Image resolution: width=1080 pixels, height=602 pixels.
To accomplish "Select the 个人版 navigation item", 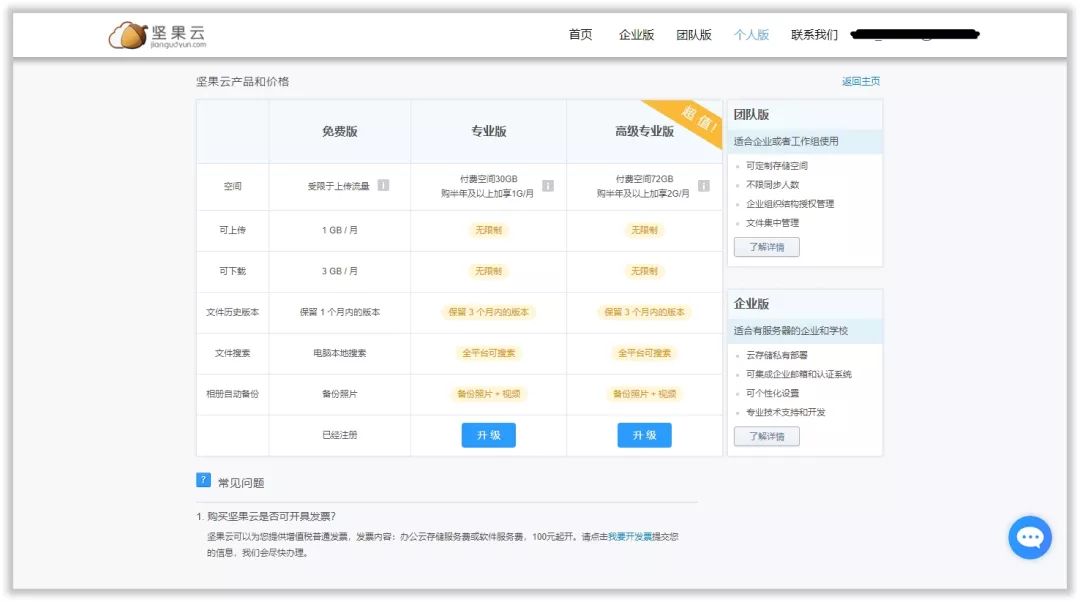I will [x=751, y=35].
